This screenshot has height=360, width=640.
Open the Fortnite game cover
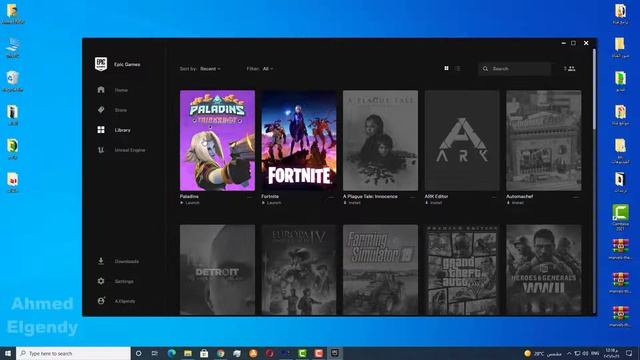pyautogui.click(x=299, y=140)
